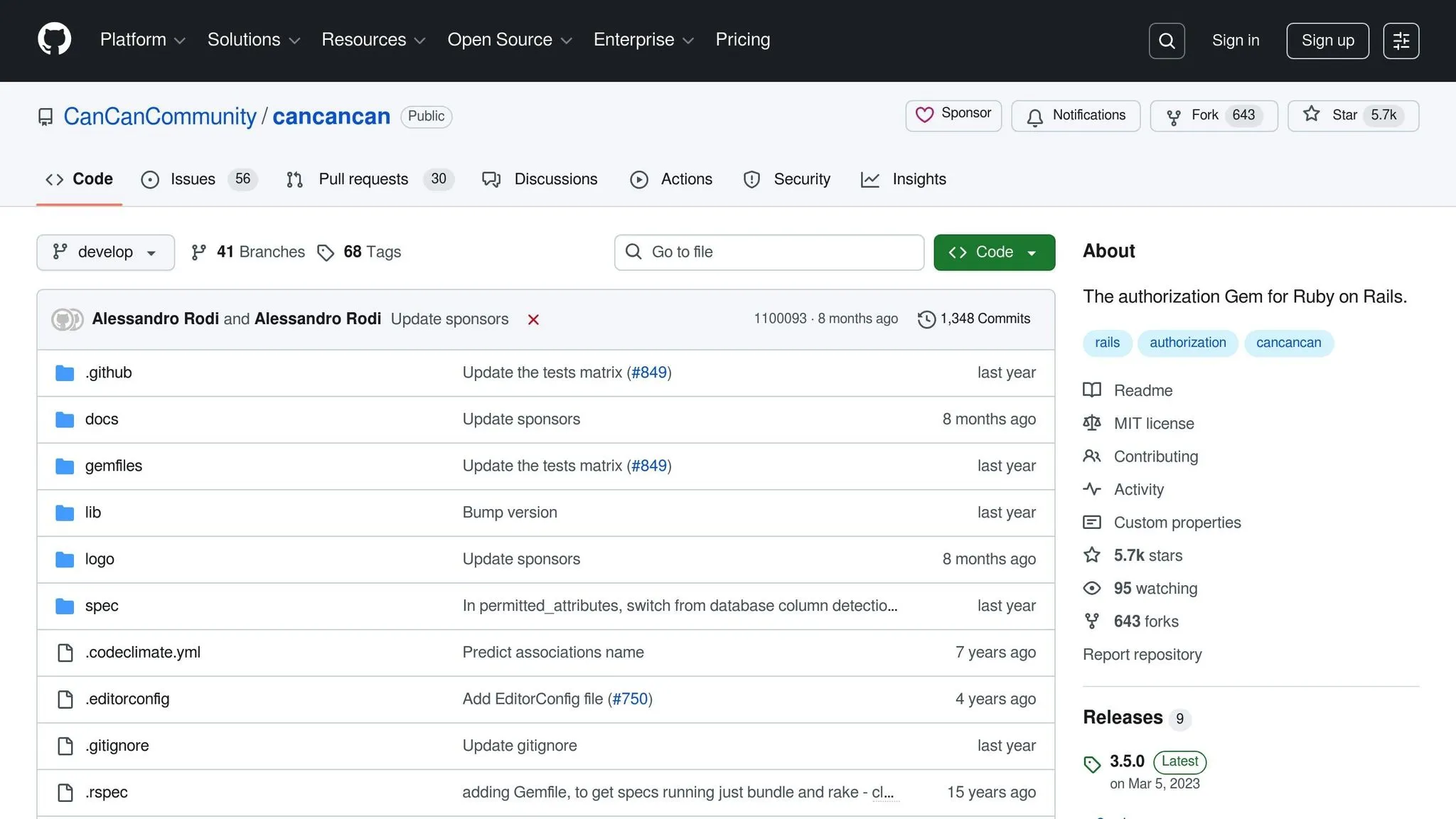Click the commits history clock icon
The height and width of the screenshot is (819, 1456).
pos(926,319)
